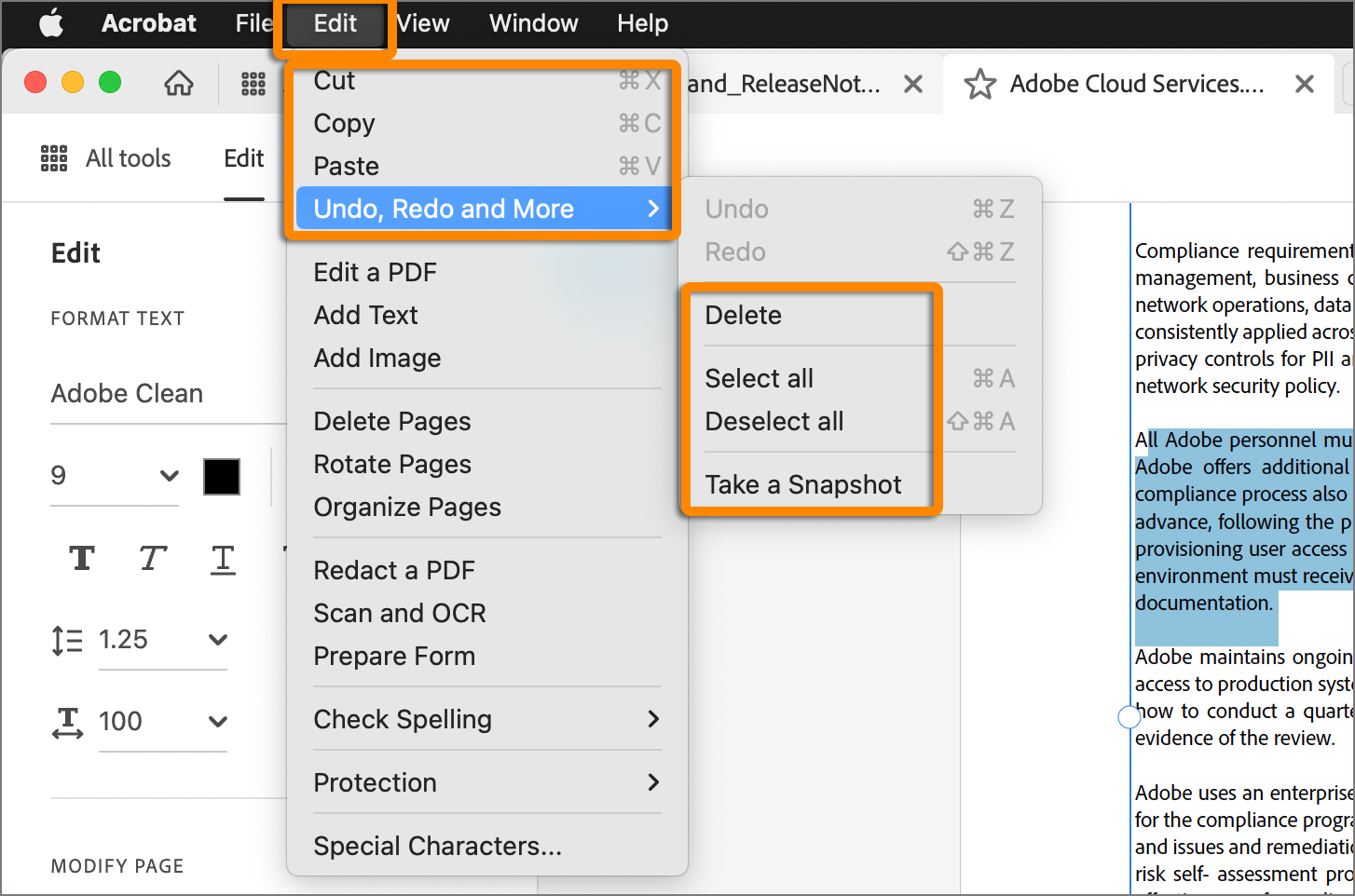This screenshot has height=896, width=1355.
Task: Click the line spacing icon
Action: [67, 640]
